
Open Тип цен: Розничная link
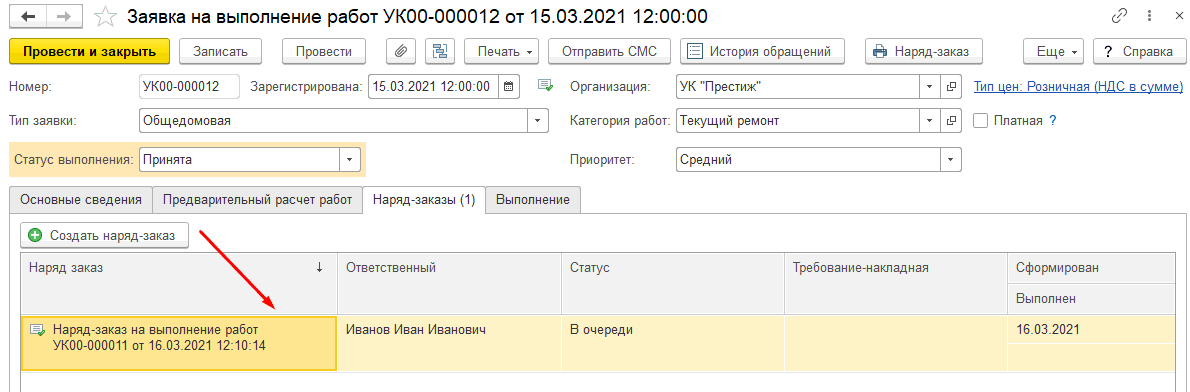coord(1078,86)
